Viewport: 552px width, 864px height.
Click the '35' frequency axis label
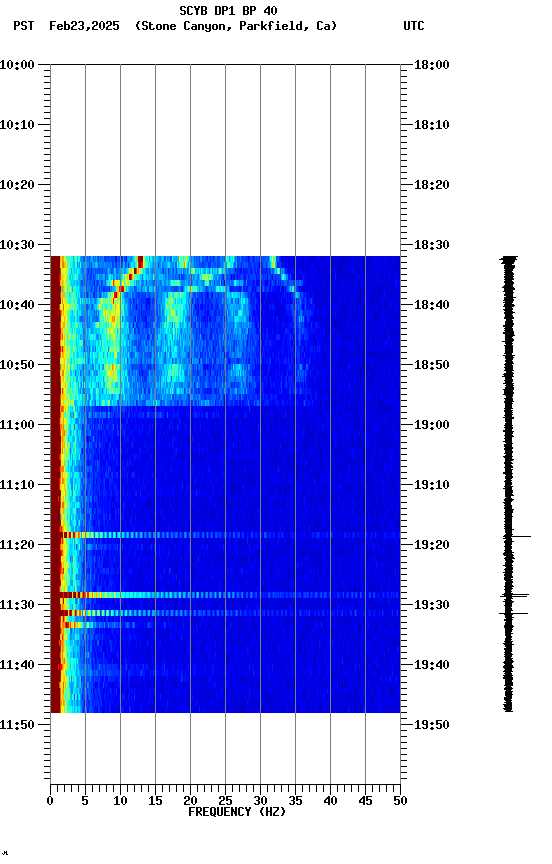coord(295,801)
